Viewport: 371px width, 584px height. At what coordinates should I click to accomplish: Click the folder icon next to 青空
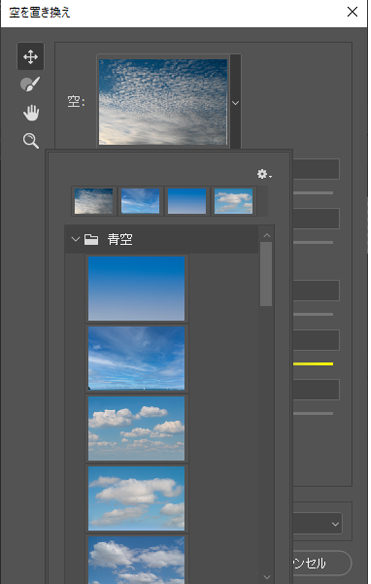click(x=91, y=239)
